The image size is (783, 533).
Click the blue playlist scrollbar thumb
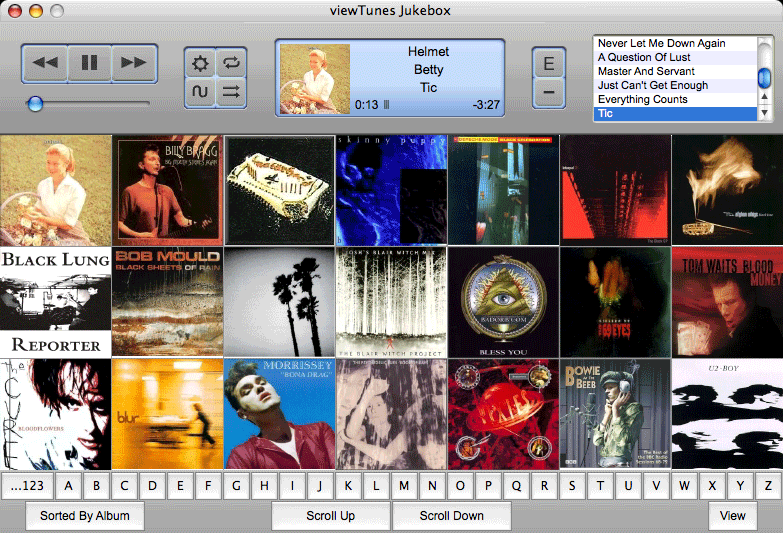coord(765,77)
